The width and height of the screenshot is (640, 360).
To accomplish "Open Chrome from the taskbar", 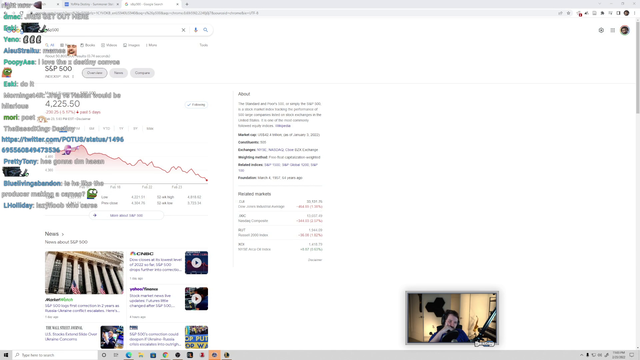I will click(165, 355).
